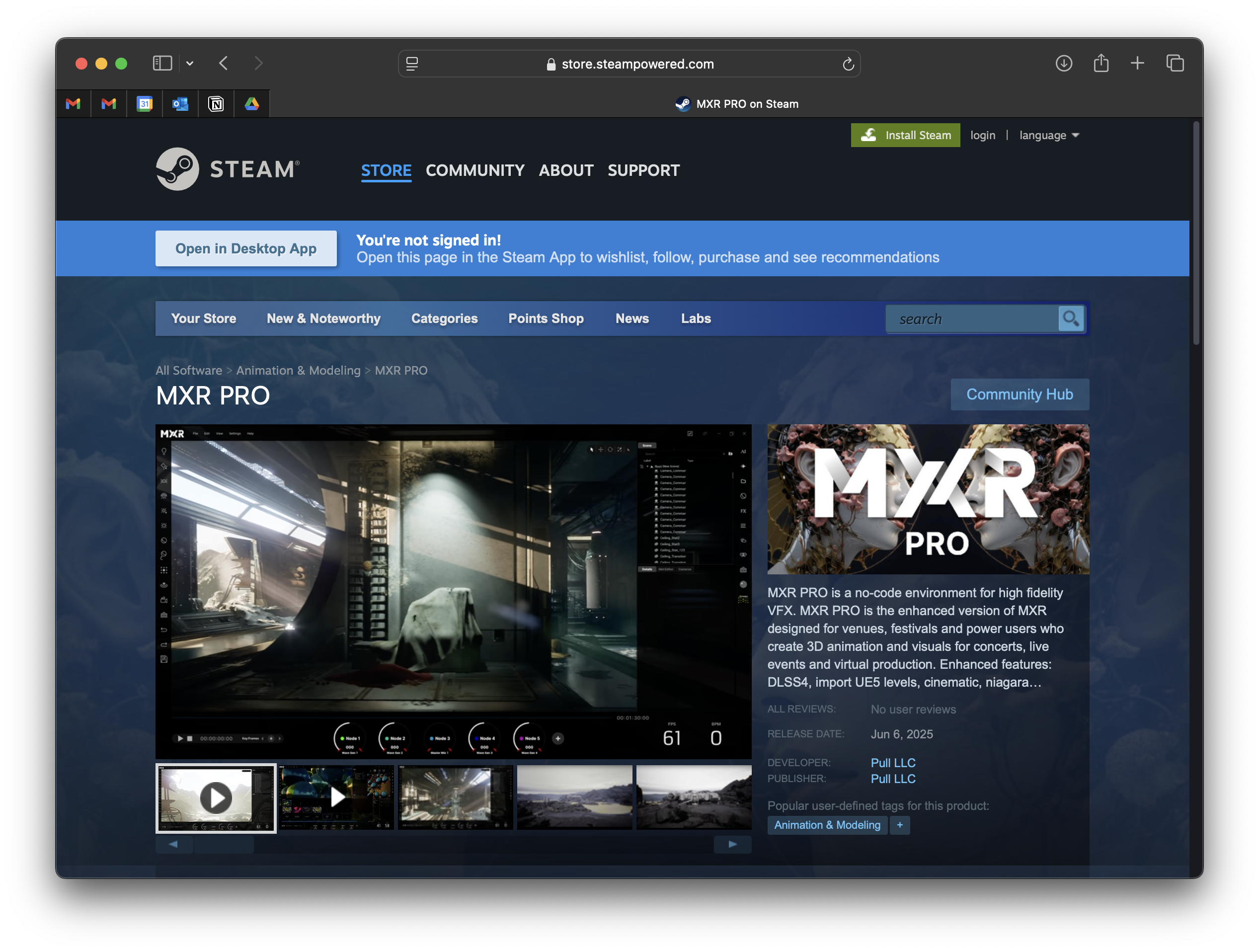Viewport: 1259px width, 952px height.
Task: Open the Outlook pinned tab
Action: [x=180, y=103]
